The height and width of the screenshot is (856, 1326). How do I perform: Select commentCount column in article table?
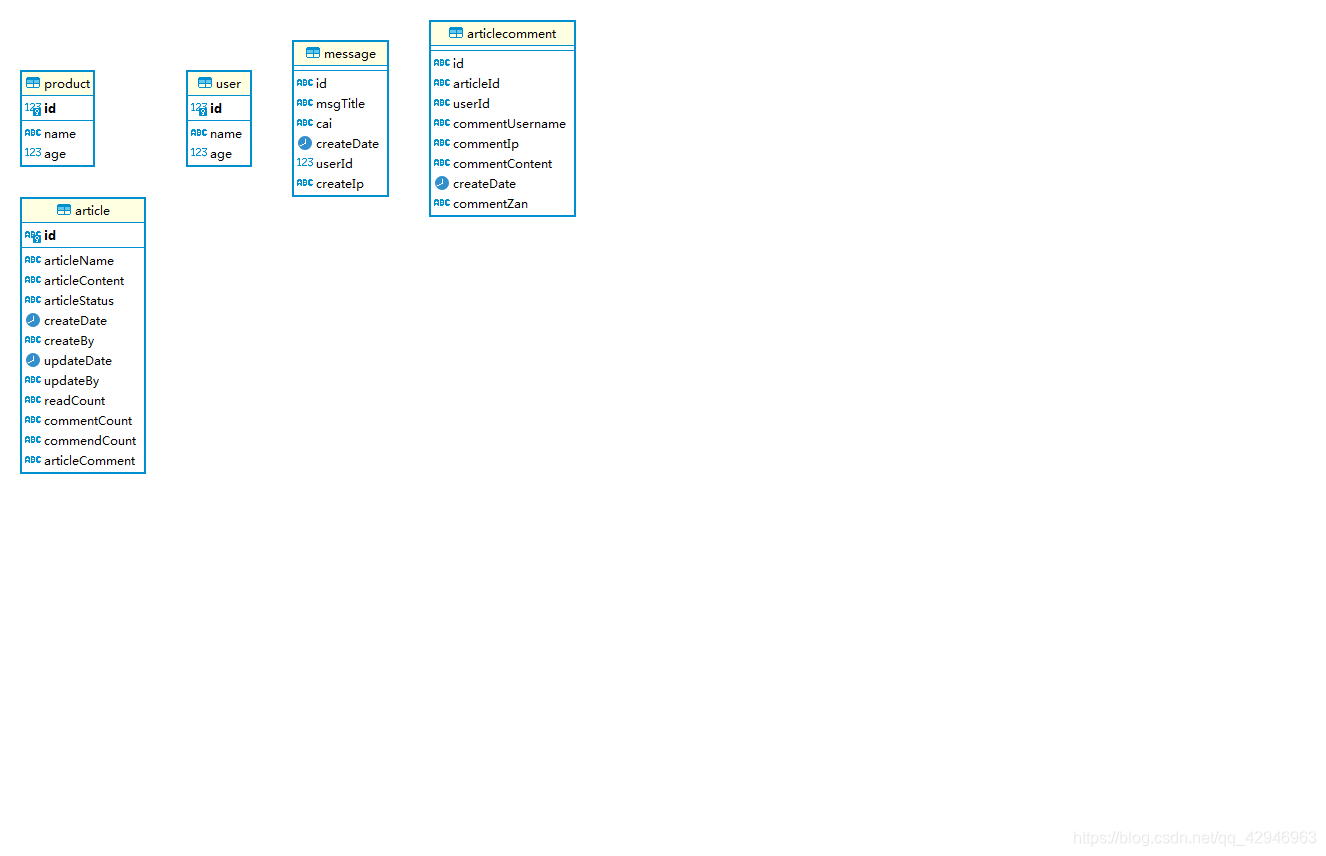tap(83, 420)
